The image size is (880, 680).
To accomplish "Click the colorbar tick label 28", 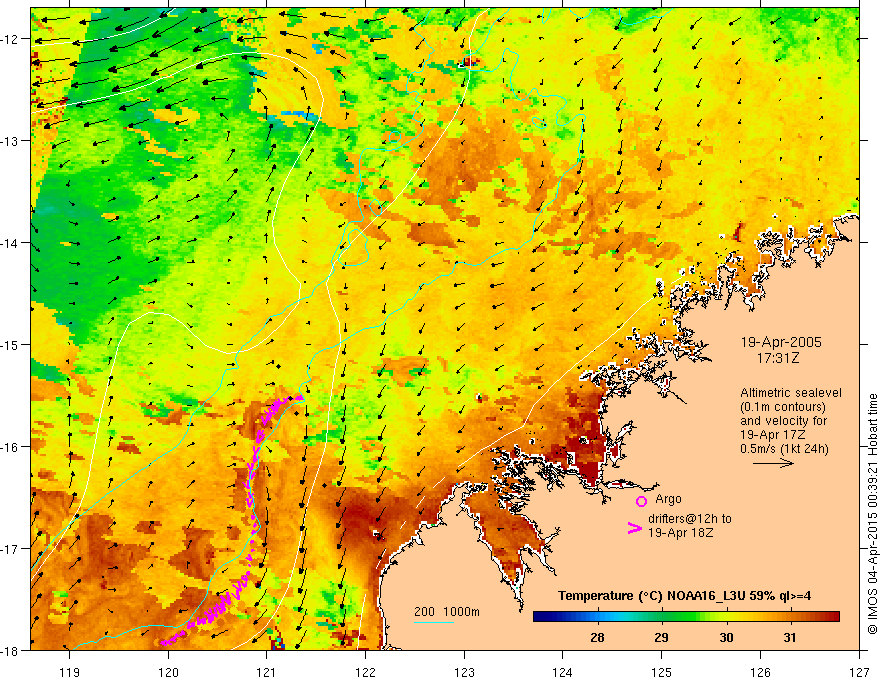I will coord(597,637).
